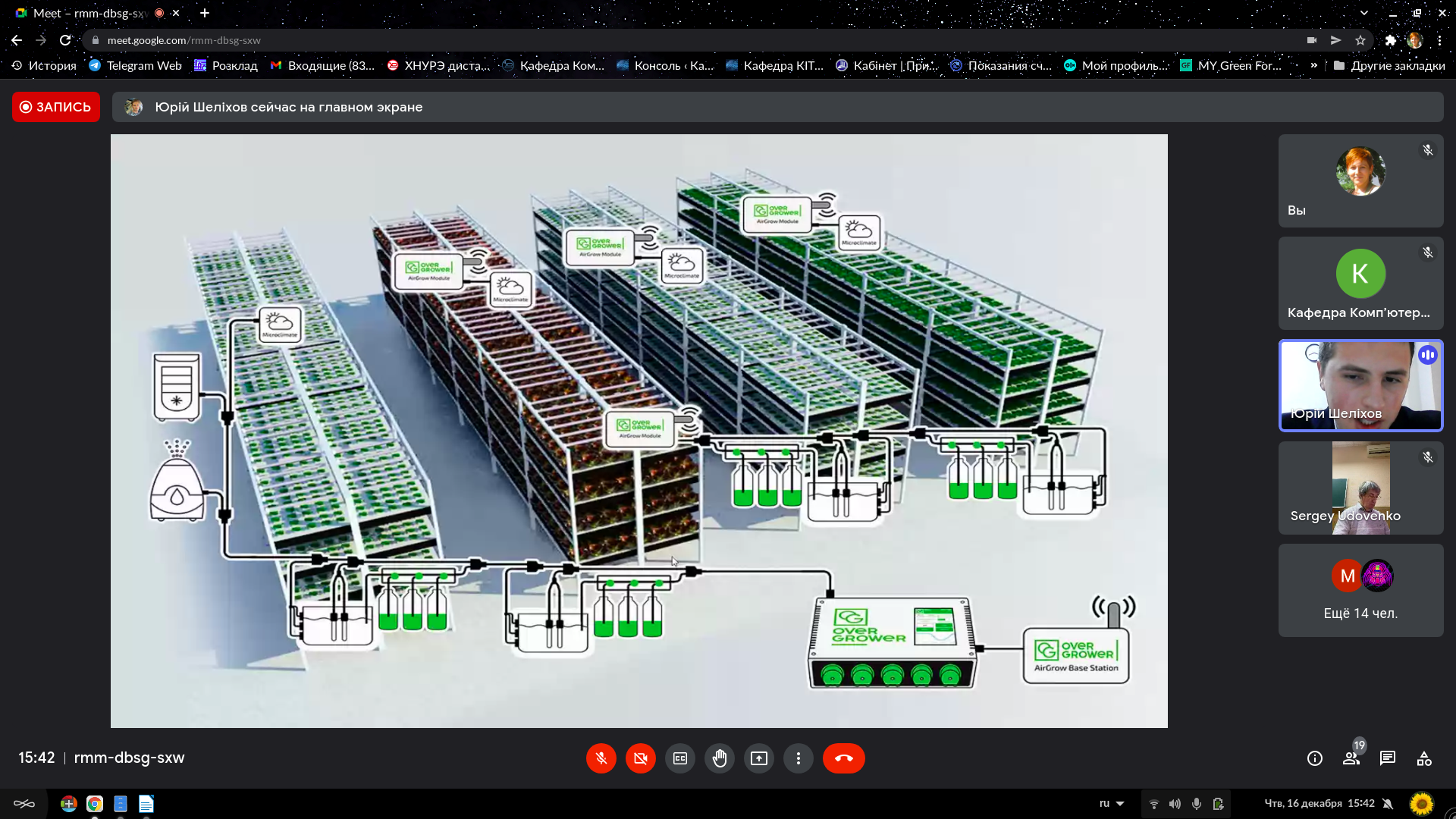This screenshot has width=1456, height=819.
Task: Raise hand in the meeting
Action: click(x=720, y=758)
